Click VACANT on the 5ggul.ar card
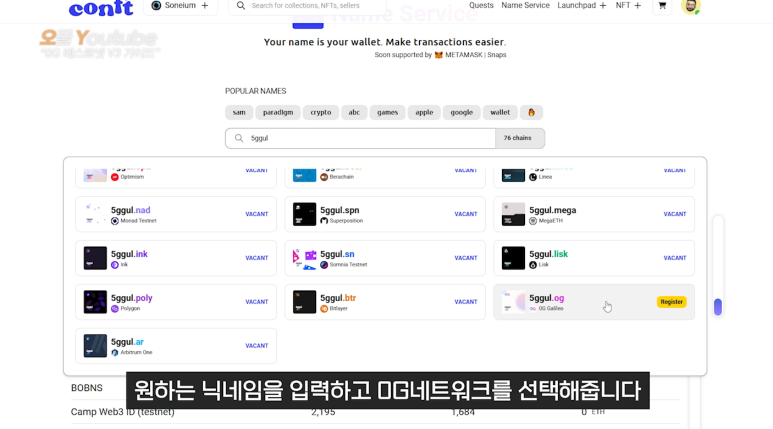Viewport: 773px width, 429px height. (257, 346)
